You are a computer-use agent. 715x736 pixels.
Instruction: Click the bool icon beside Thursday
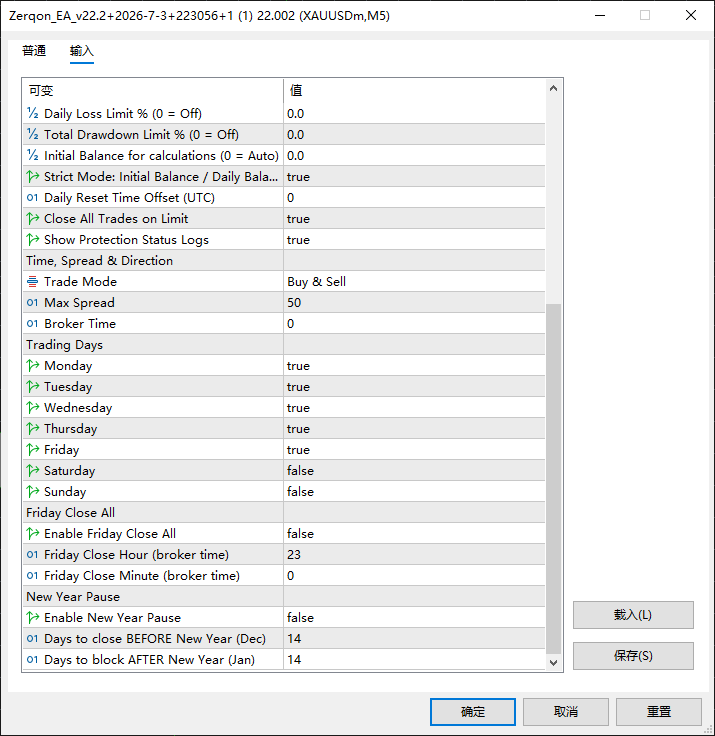pyautogui.click(x=32, y=429)
